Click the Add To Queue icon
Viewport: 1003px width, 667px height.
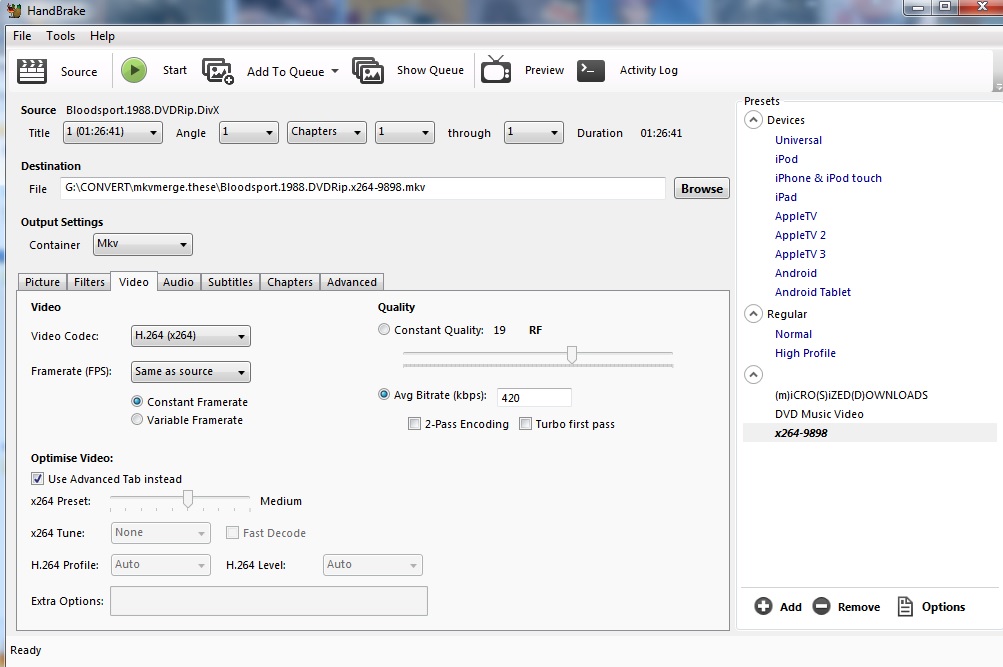[218, 71]
